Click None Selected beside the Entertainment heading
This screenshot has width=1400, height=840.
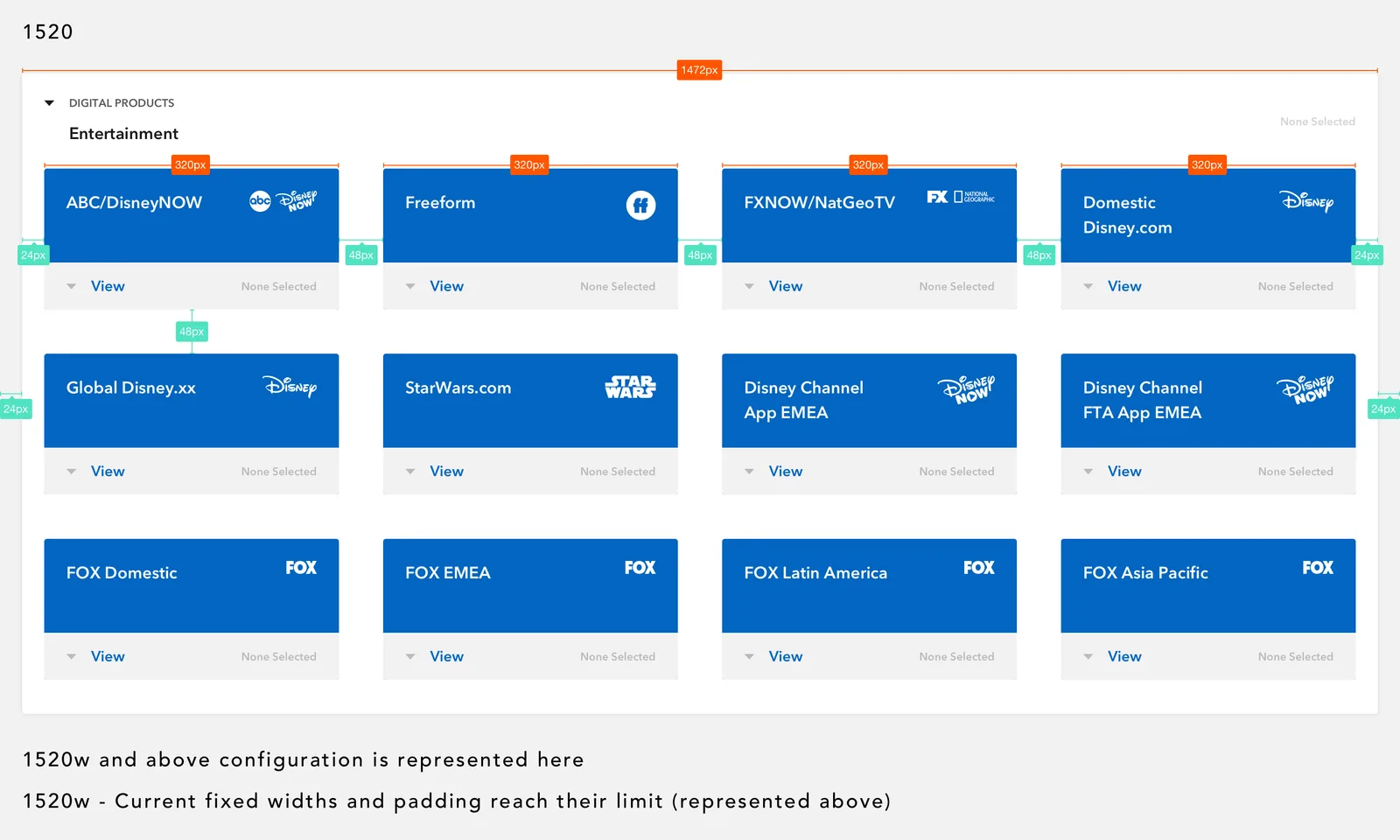tap(1318, 122)
